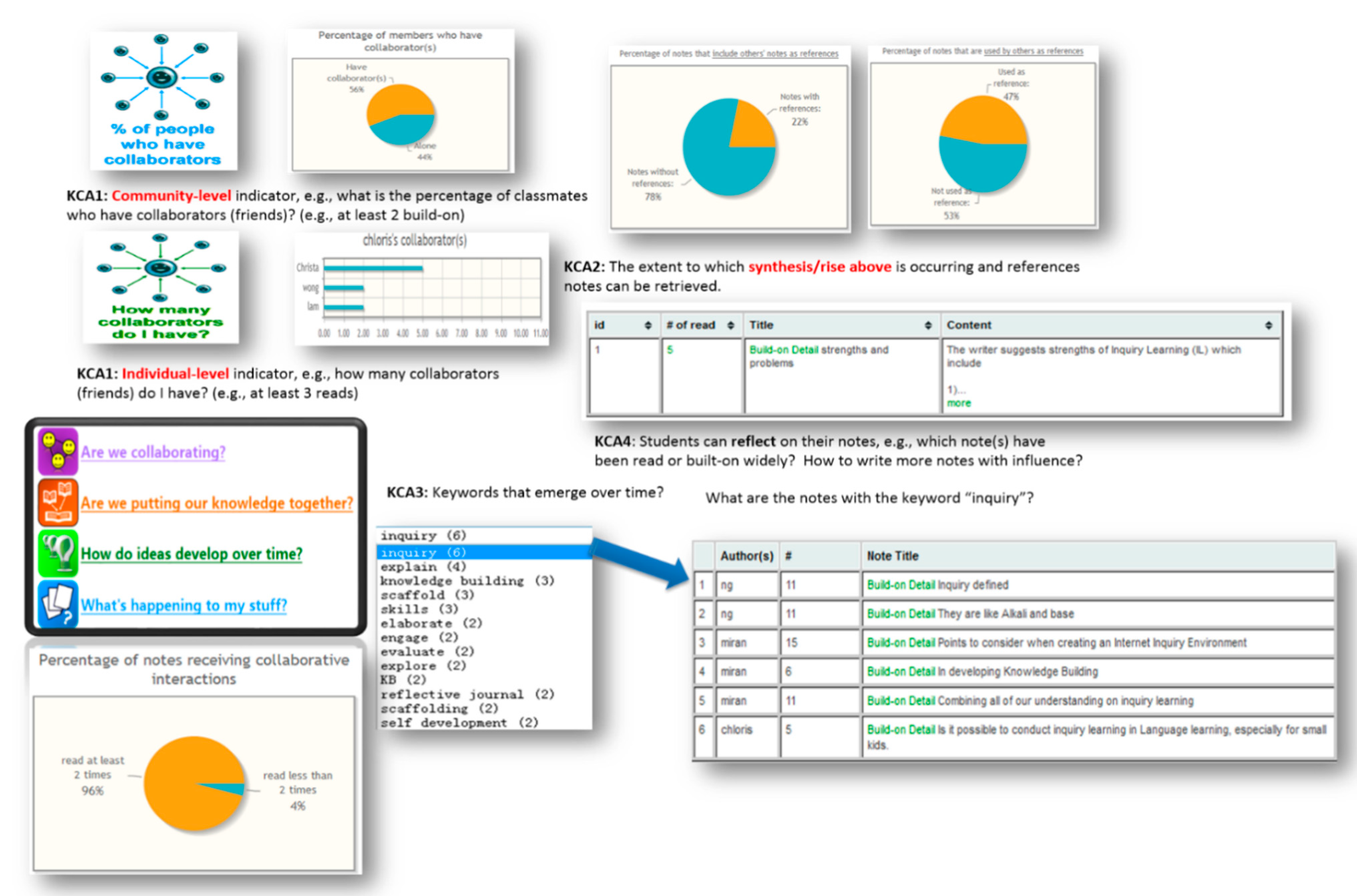Sort the table by id column arrows
1357x896 pixels.
point(648,325)
